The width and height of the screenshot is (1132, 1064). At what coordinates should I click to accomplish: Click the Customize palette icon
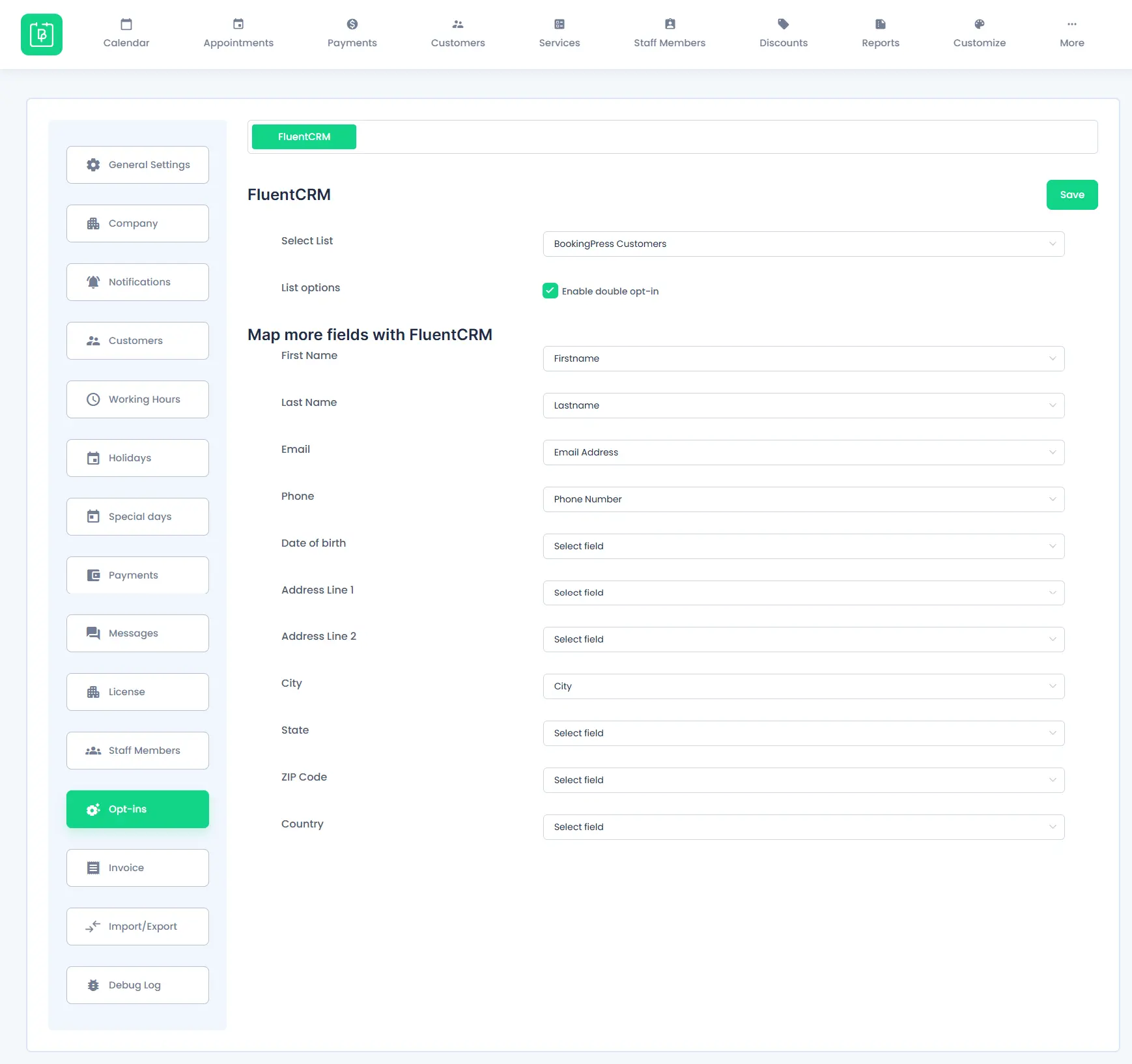coord(979,24)
